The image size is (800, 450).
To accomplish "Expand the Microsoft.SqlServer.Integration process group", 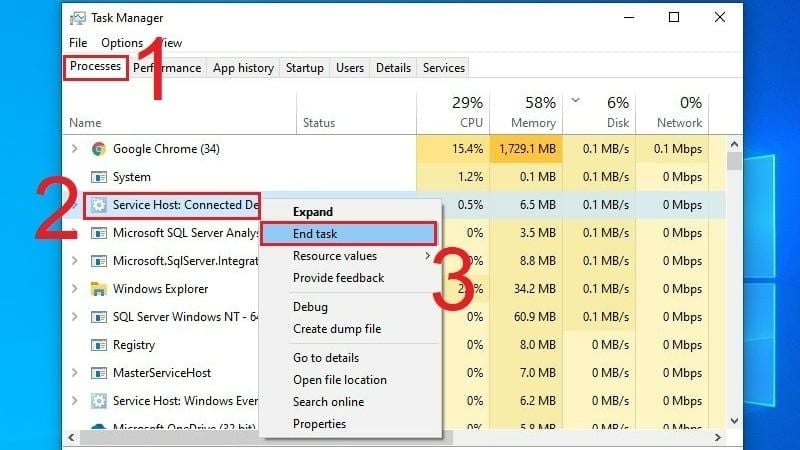I will point(74,261).
